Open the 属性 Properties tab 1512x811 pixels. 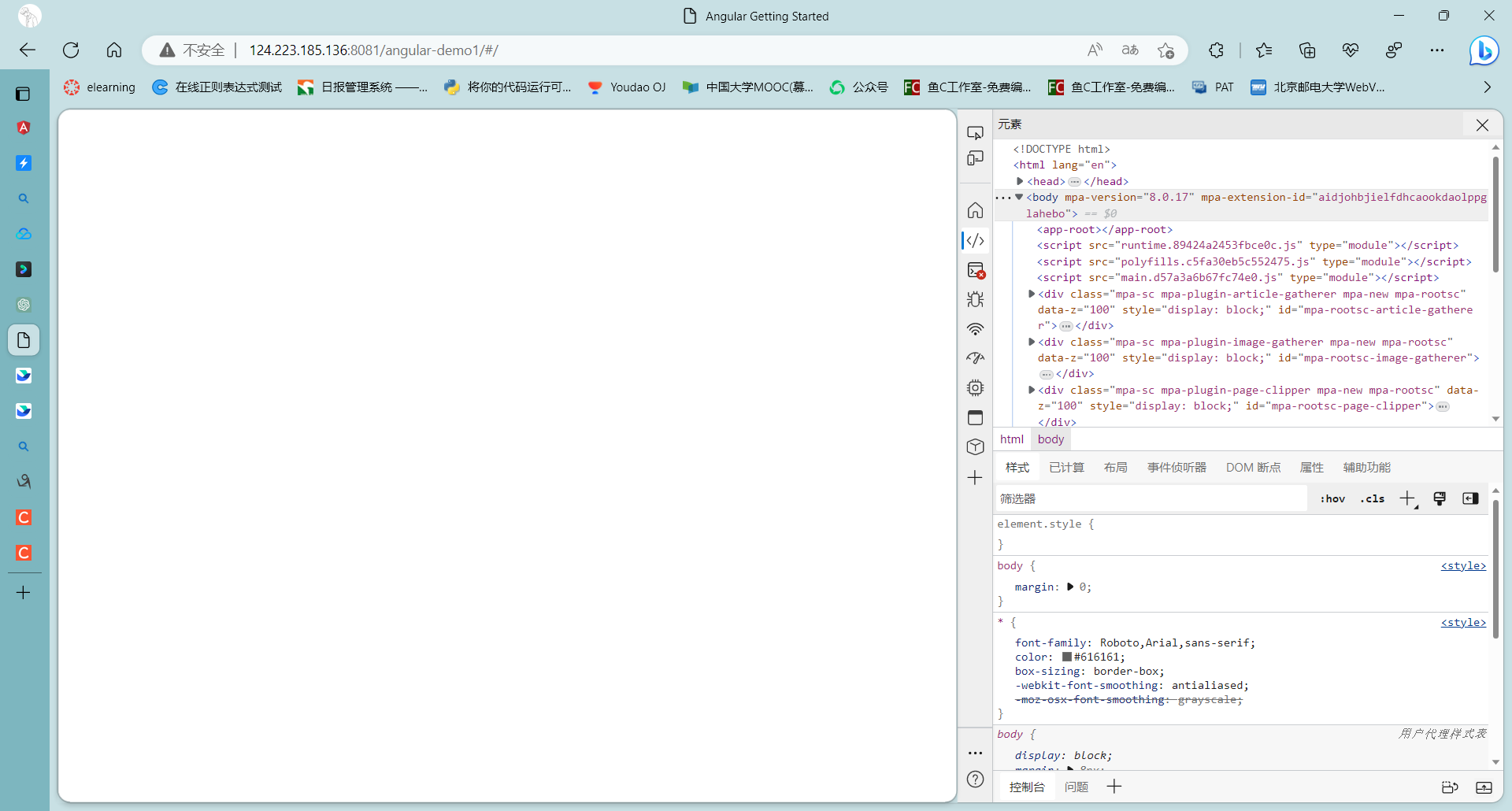click(1311, 467)
